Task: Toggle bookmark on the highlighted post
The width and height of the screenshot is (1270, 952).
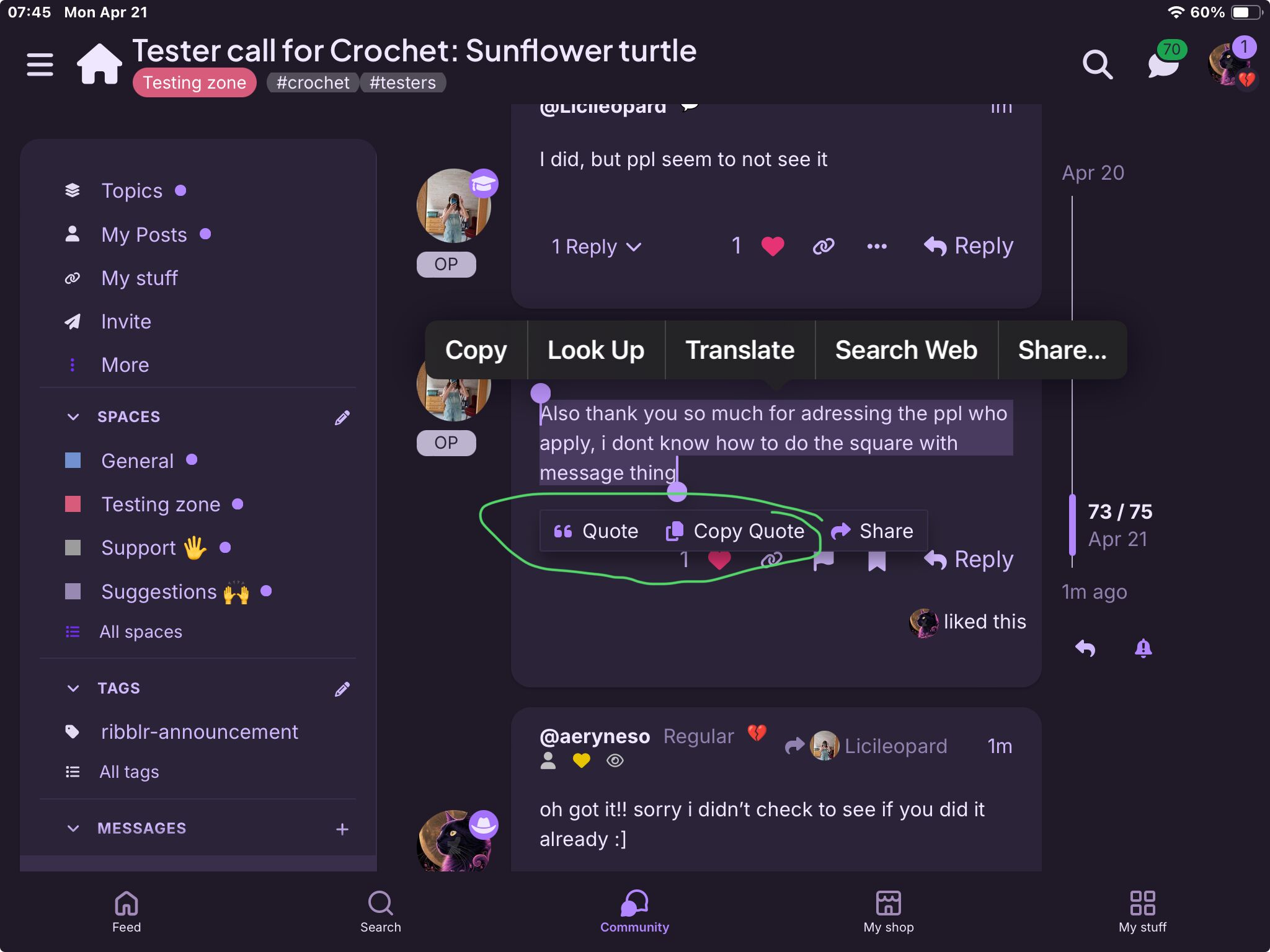Action: pyautogui.click(x=876, y=562)
